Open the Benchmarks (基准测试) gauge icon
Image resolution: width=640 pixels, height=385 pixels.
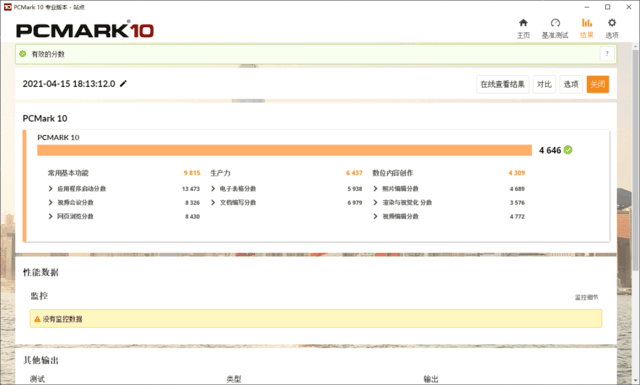click(x=555, y=23)
